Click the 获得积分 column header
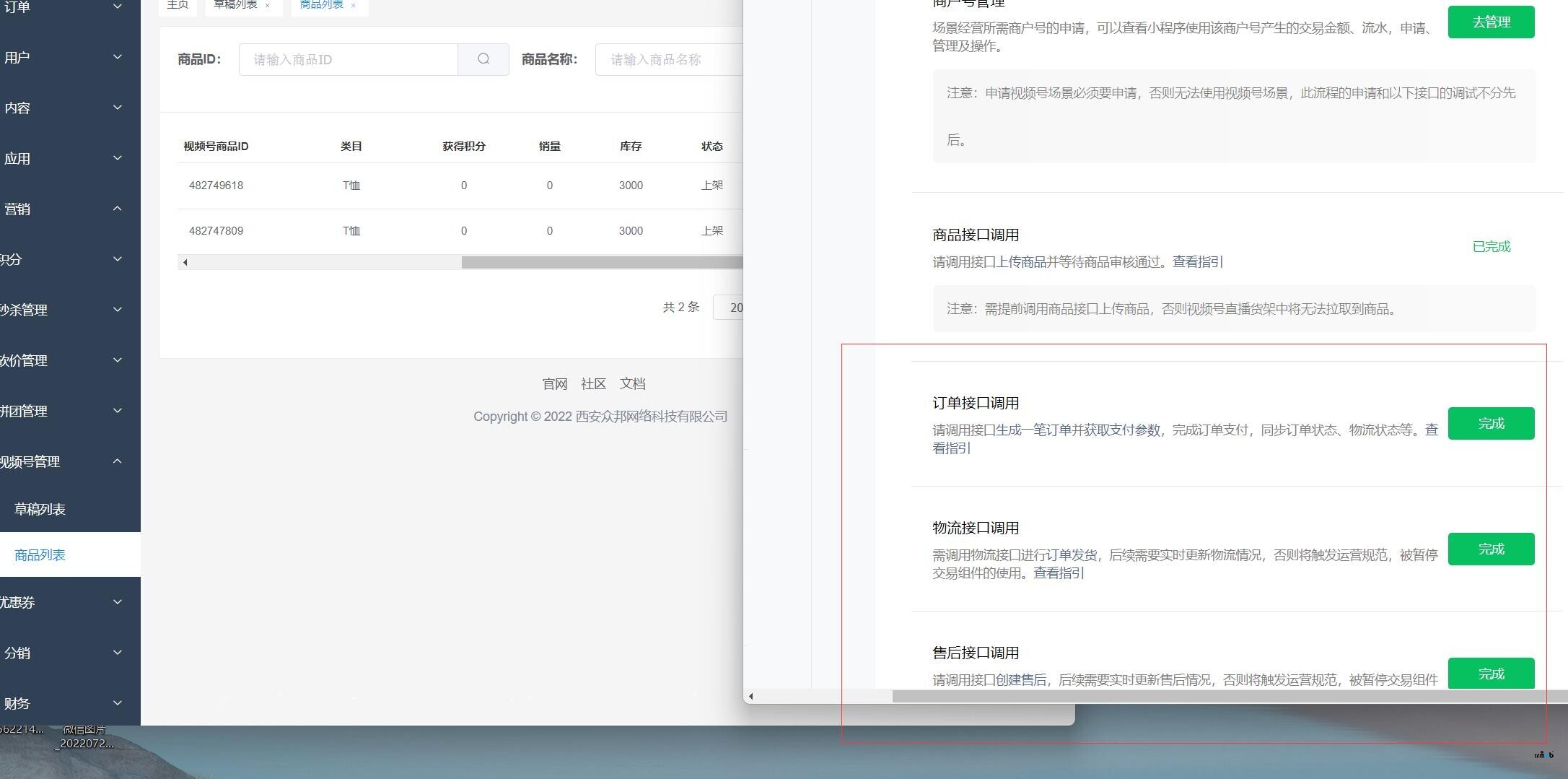This screenshot has height=779, width=1568. pos(464,147)
